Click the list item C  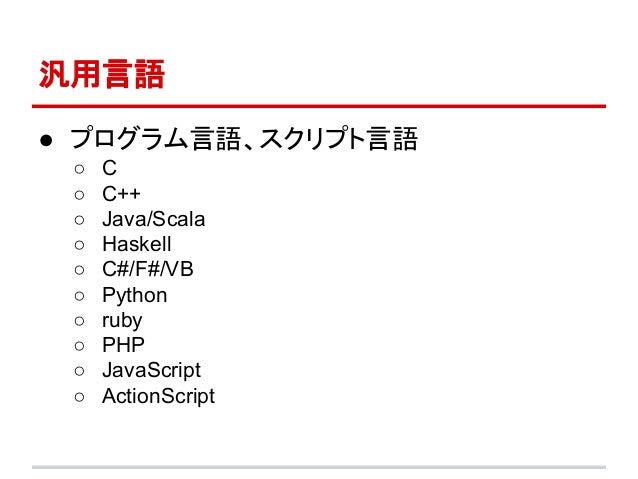pos(109,168)
